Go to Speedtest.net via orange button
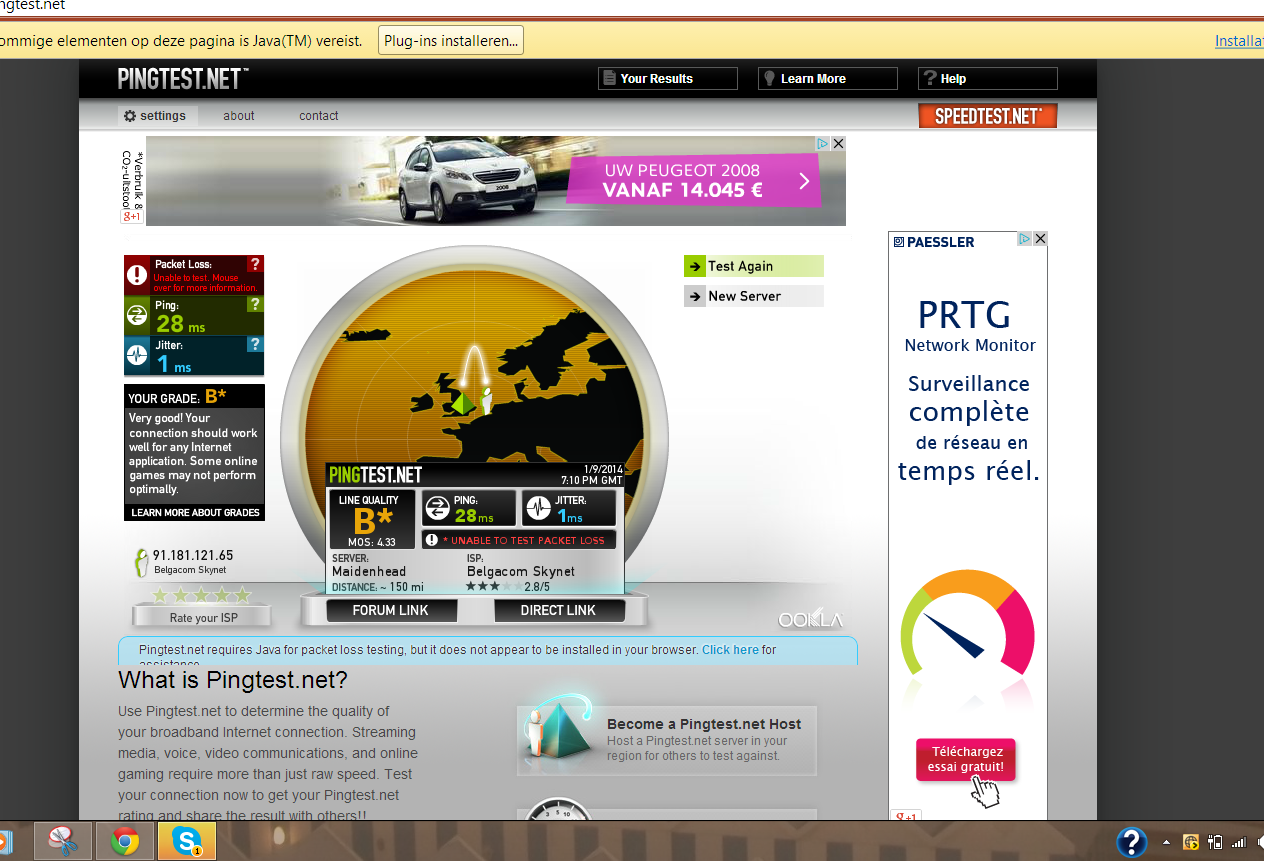1264x861 pixels. (x=987, y=116)
